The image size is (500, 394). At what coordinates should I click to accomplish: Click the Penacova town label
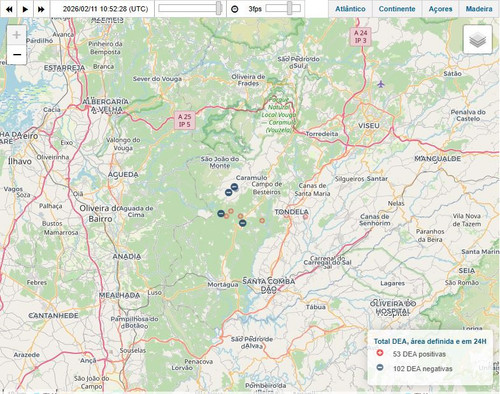tap(199, 361)
